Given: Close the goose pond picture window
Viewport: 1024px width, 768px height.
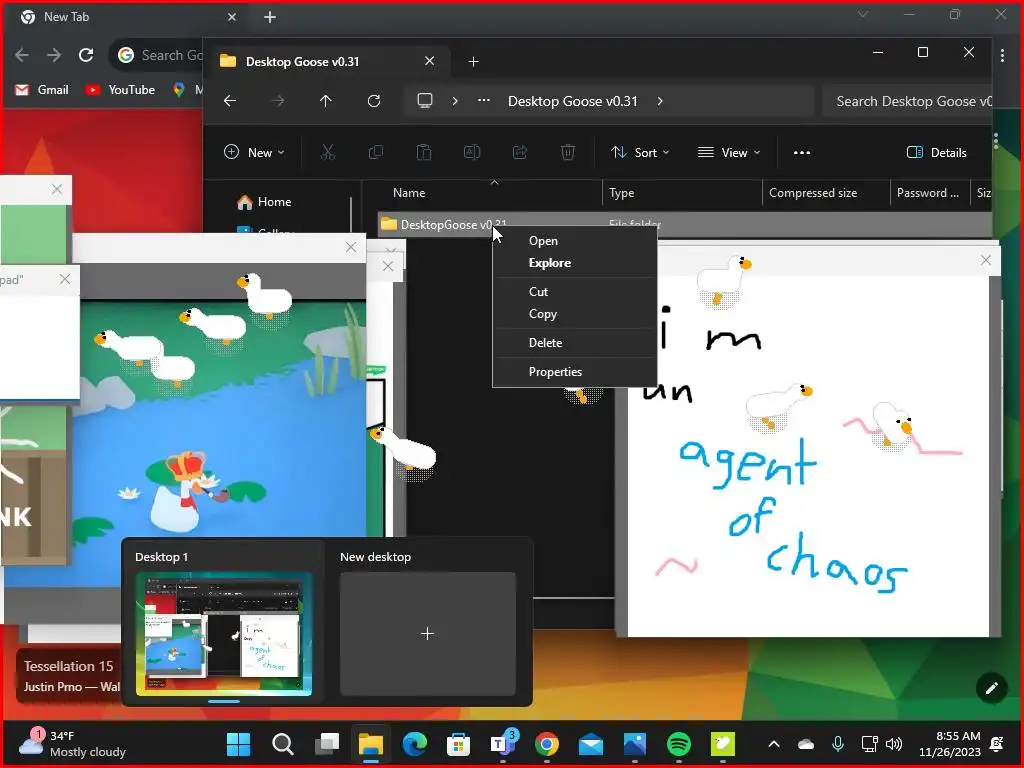Looking at the screenshot, I should click(x=351, y=247).
